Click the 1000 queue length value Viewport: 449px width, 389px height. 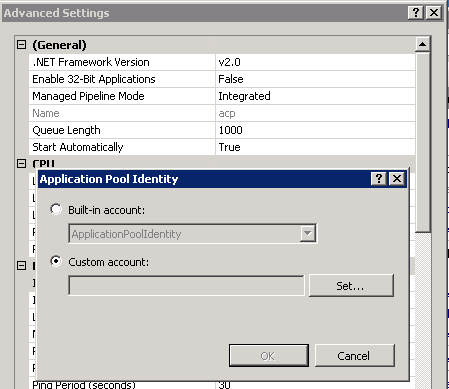(315, 130)
